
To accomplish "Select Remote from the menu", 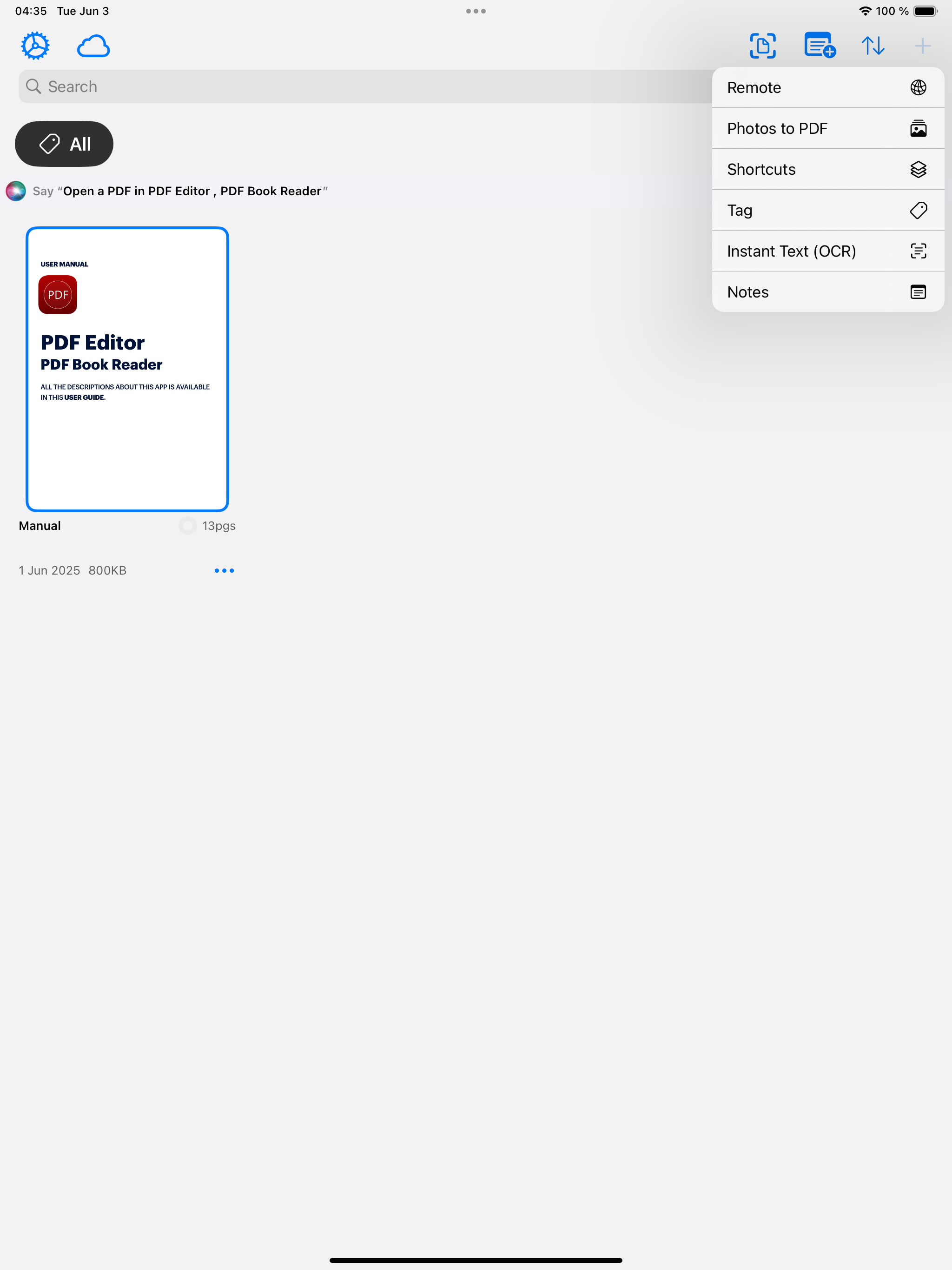I will (828, 87).
